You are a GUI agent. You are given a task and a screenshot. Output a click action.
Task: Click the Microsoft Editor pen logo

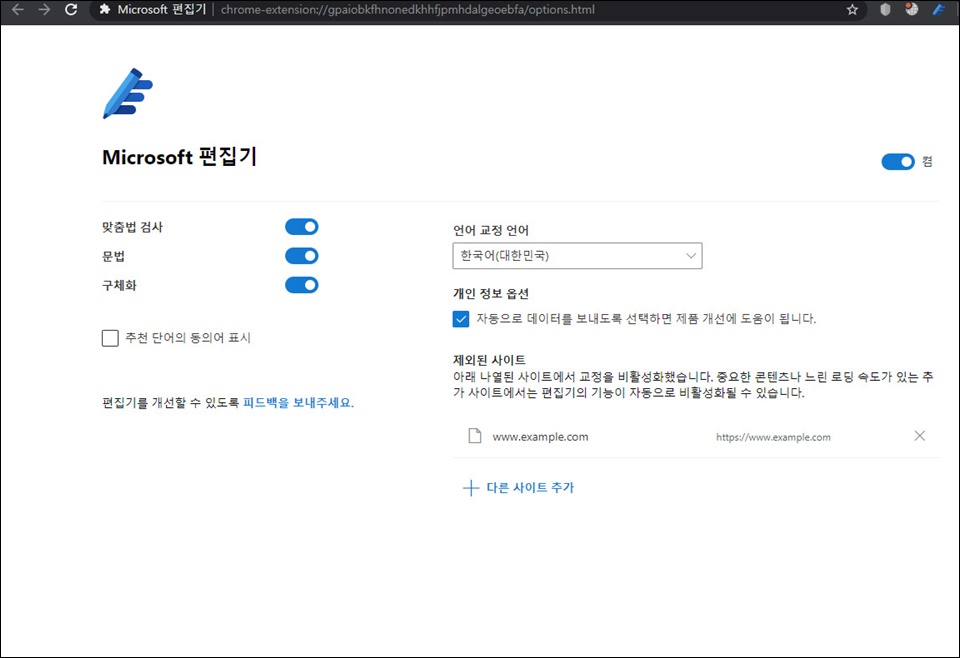pos(127,93)
